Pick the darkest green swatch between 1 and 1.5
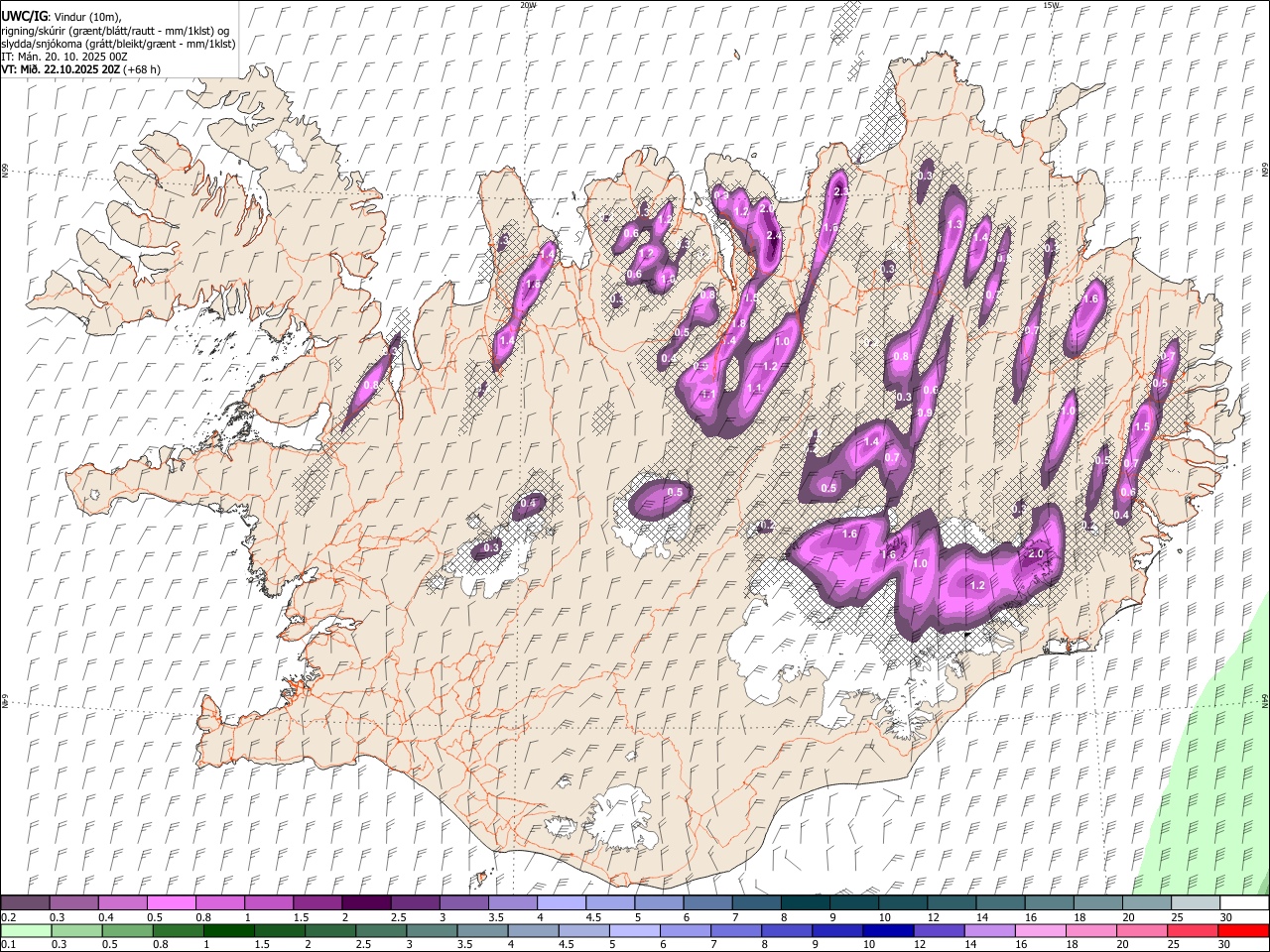This screenshot has width=1270, height=952. tap(228, 930)
